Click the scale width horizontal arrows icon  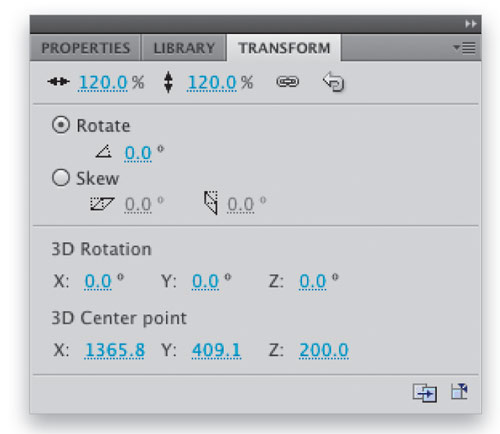tap(58, 81)
